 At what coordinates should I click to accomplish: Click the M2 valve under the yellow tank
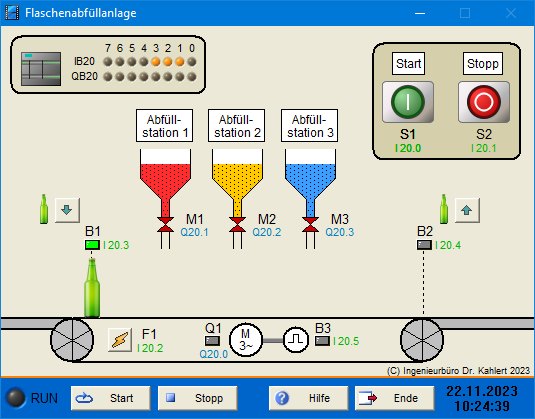pos(237,225)
